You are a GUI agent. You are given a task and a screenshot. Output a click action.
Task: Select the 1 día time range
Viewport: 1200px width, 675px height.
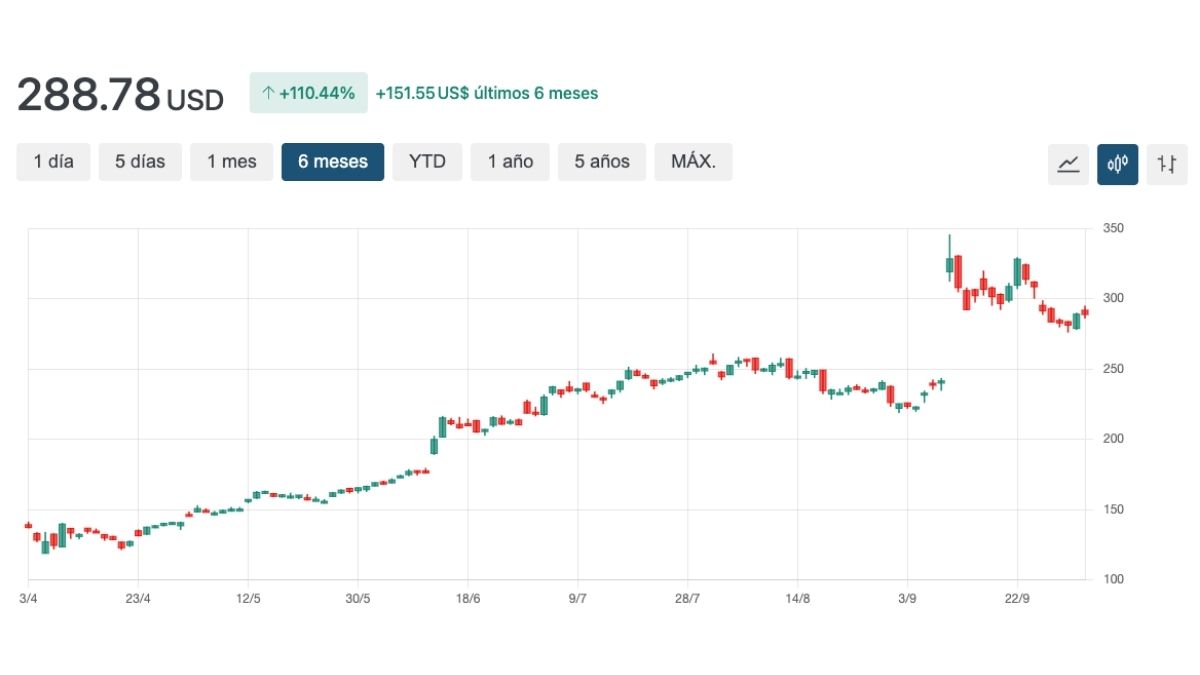(53, 161)
